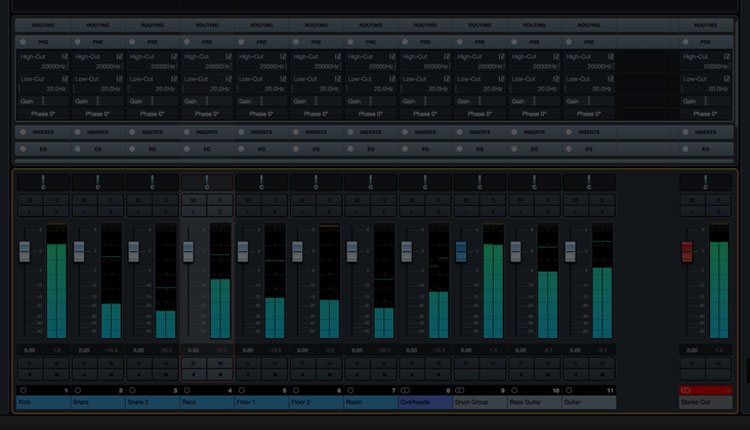750x430 pixels.
Task: Click the Snare channel volume fader handle
Action: pos(79,252)
